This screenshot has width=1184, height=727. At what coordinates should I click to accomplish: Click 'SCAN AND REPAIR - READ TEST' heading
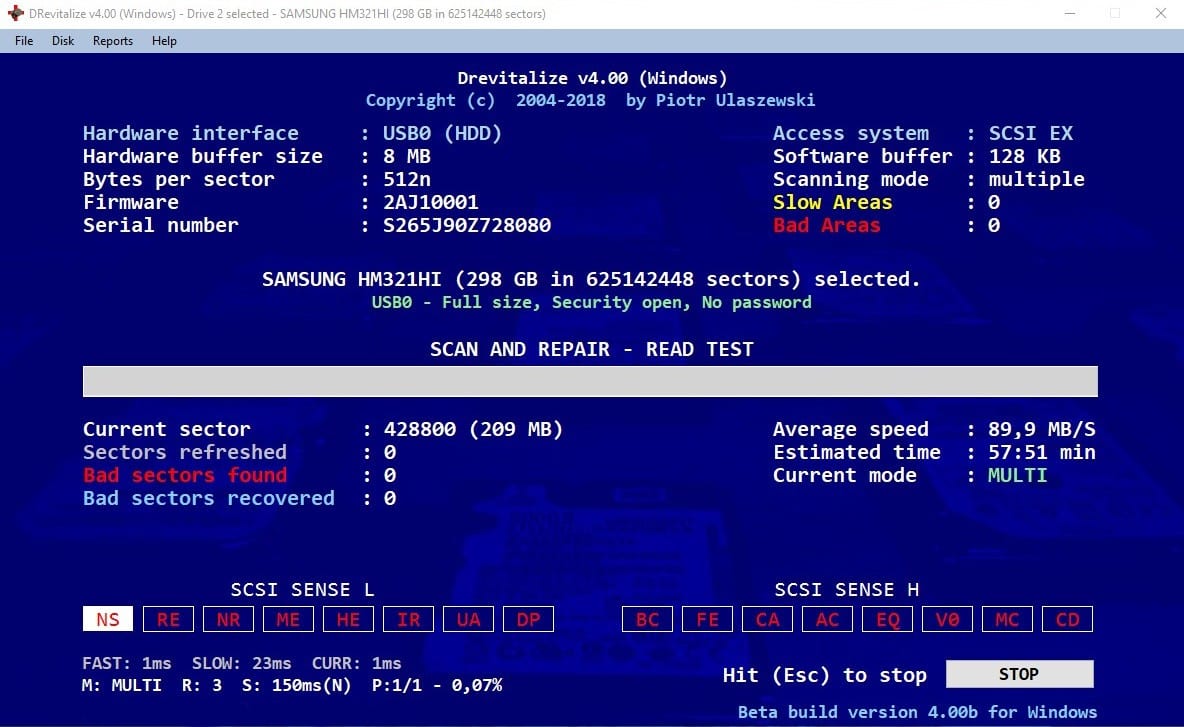click(x=591, y=349)
